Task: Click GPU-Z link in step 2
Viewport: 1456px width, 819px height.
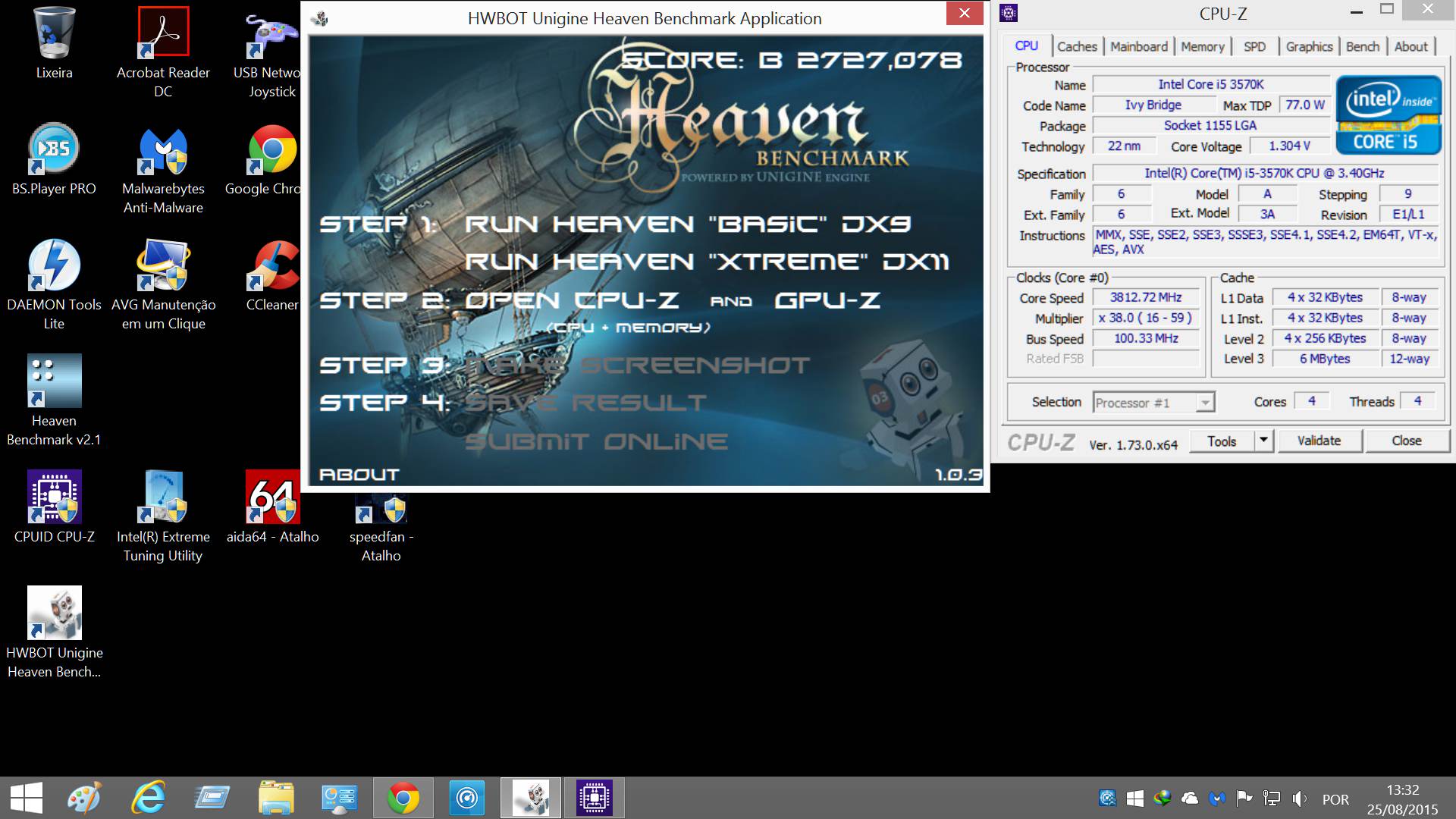Action: click(827, 300)
